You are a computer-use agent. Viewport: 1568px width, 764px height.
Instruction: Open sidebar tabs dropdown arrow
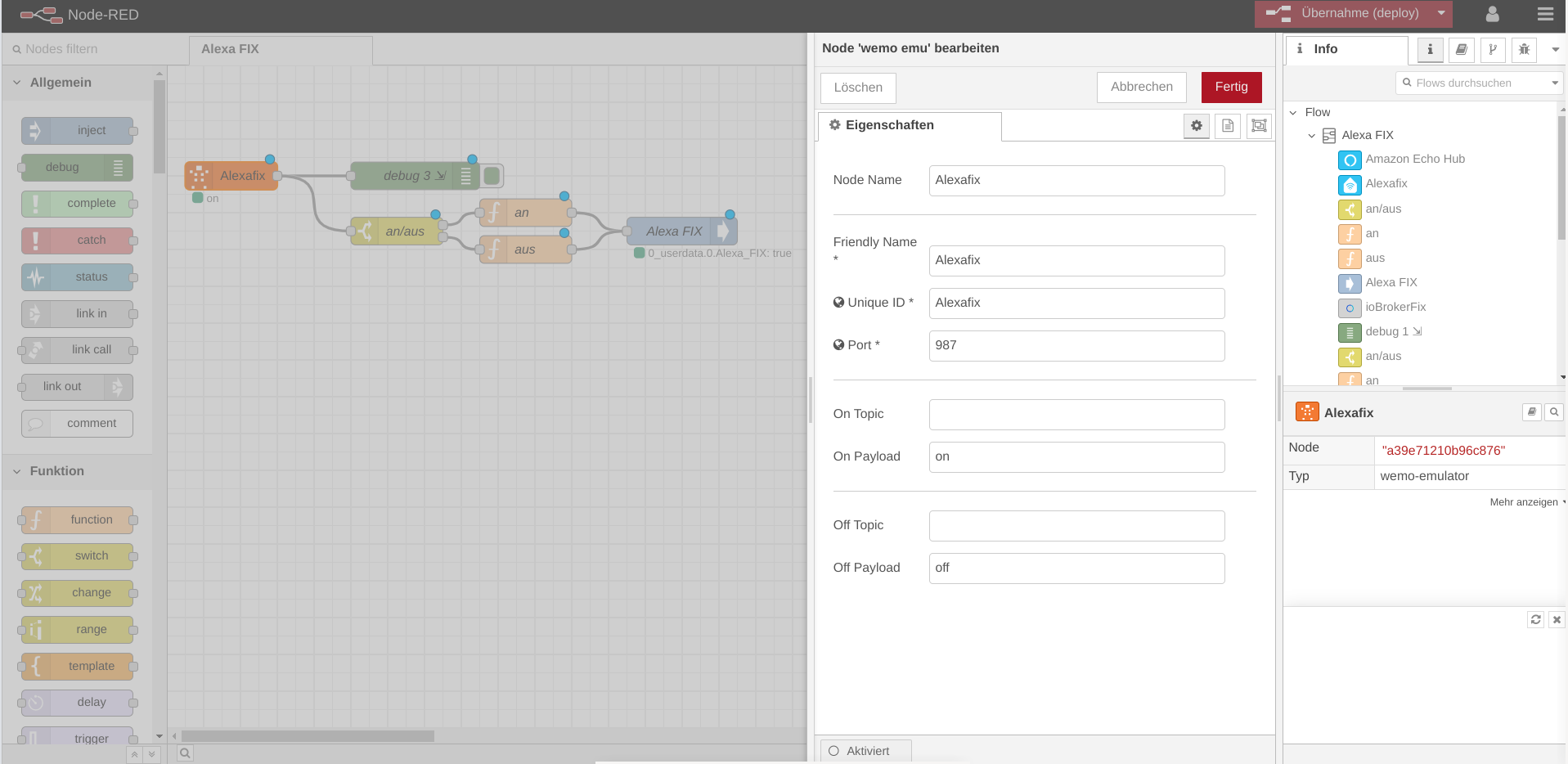[1555, 50]
